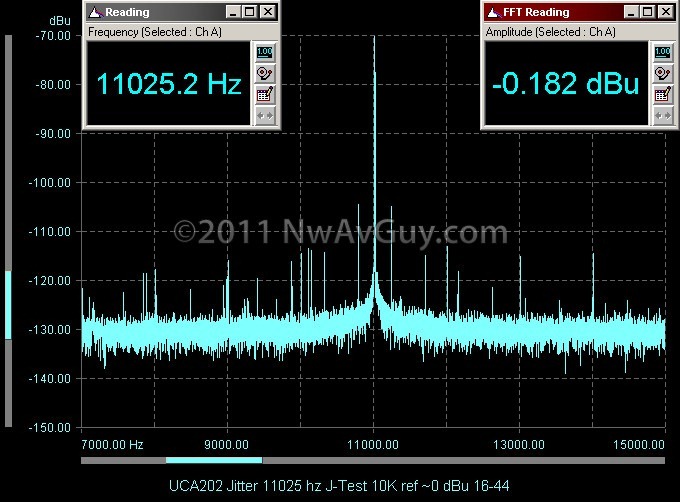Image resolution: width=680 pixels, height=502 pixels.
Task: Click the table-edit icon in FFT Reading window
Action: [663, 95]
